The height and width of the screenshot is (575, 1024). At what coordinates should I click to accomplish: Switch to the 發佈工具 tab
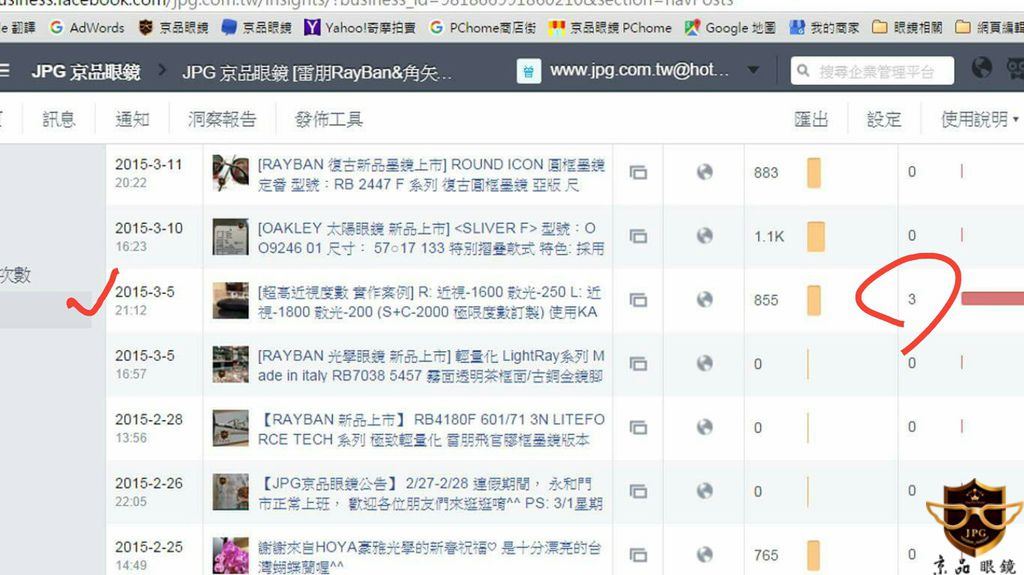pos(328,119)
